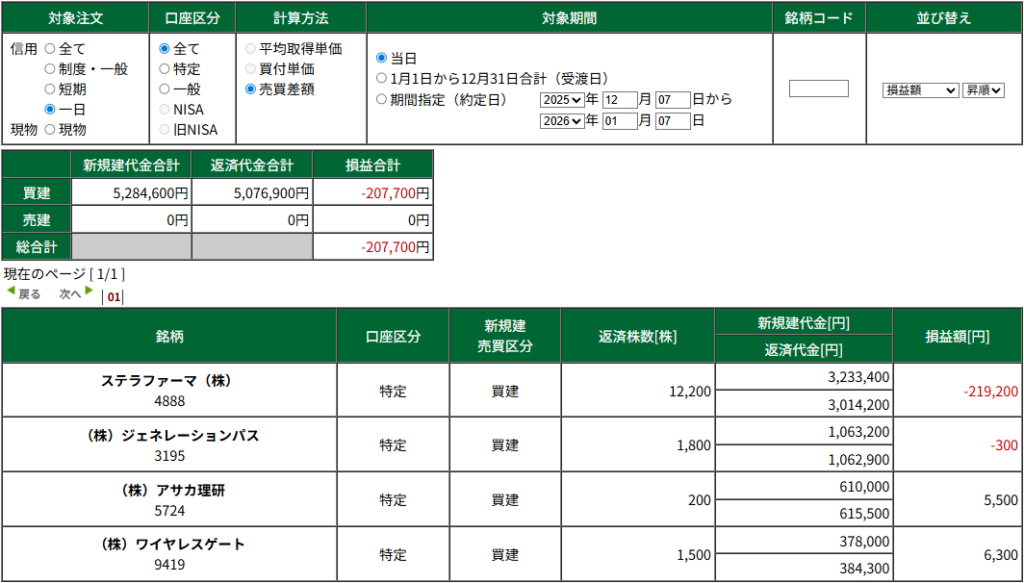The image size is (1024, 583).
Task: Select 特定 account type radio
Action: tap(165, 69)
